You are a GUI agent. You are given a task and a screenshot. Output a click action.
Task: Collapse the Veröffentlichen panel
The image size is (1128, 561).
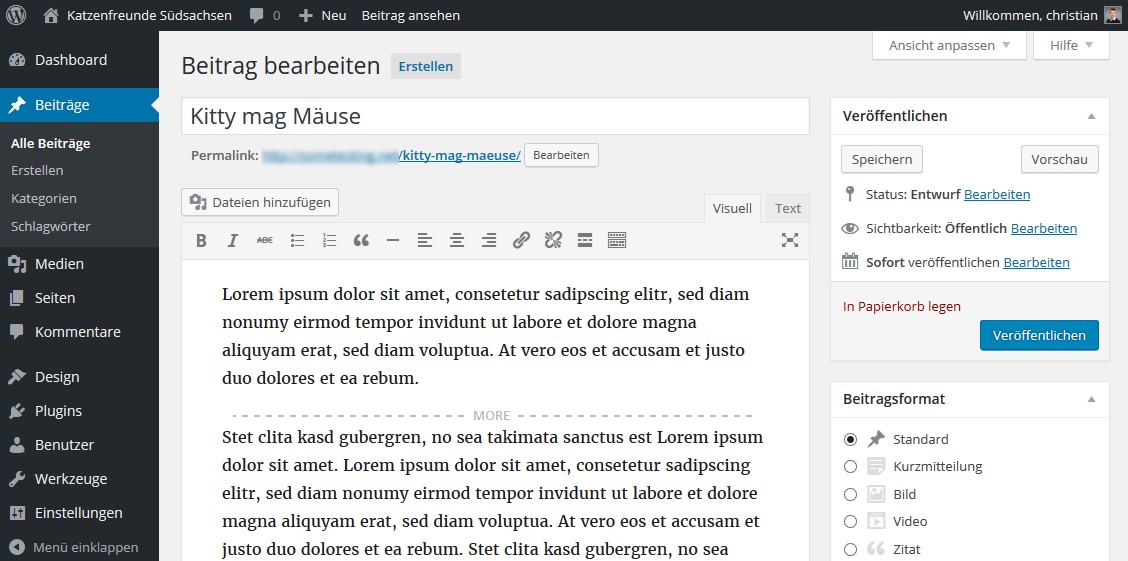[x=1091, y=116]
